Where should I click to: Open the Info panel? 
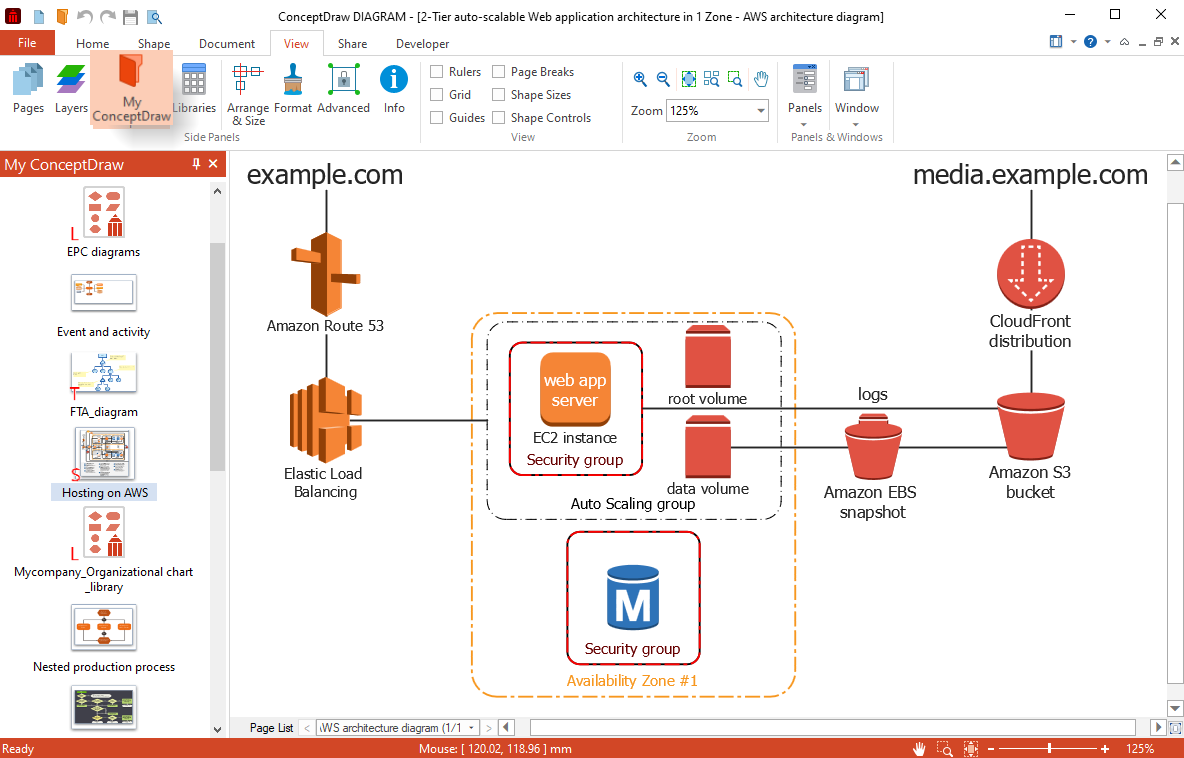pos(394,89)
